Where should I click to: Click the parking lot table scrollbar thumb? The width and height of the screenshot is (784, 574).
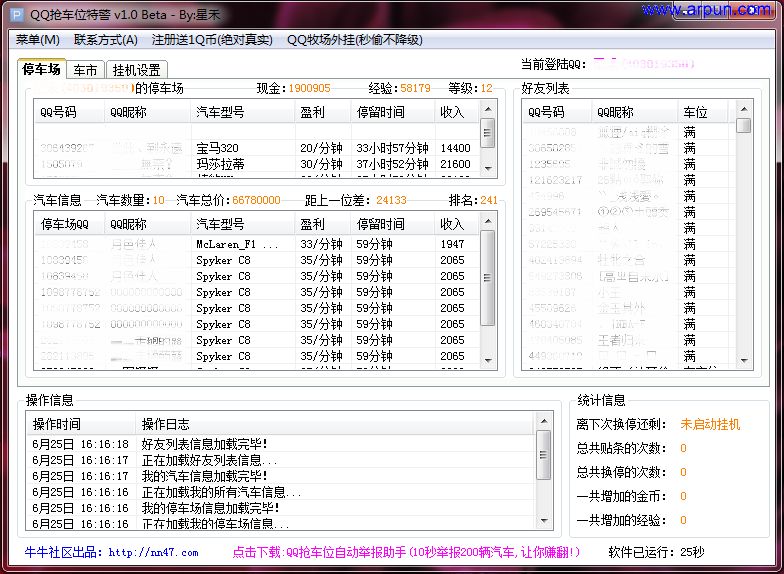488,132
